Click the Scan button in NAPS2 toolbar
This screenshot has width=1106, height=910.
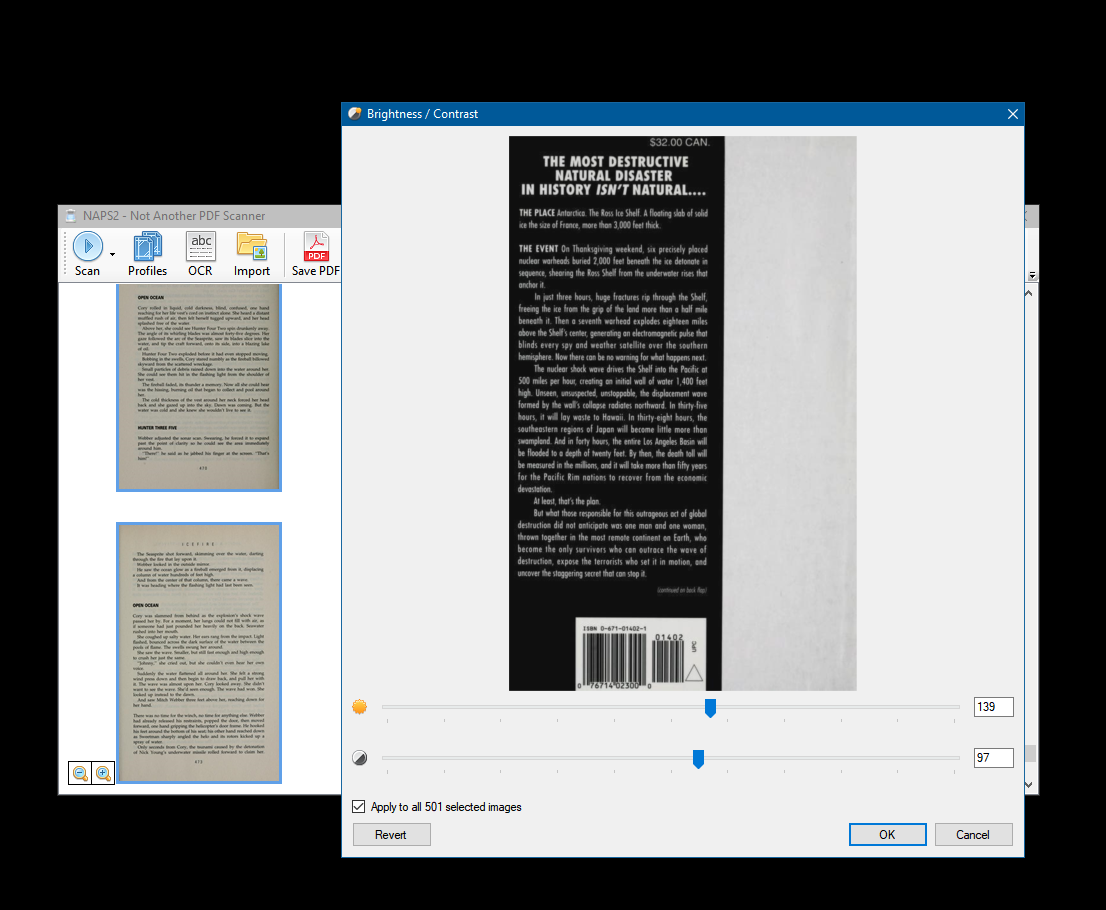coord(87,254)
